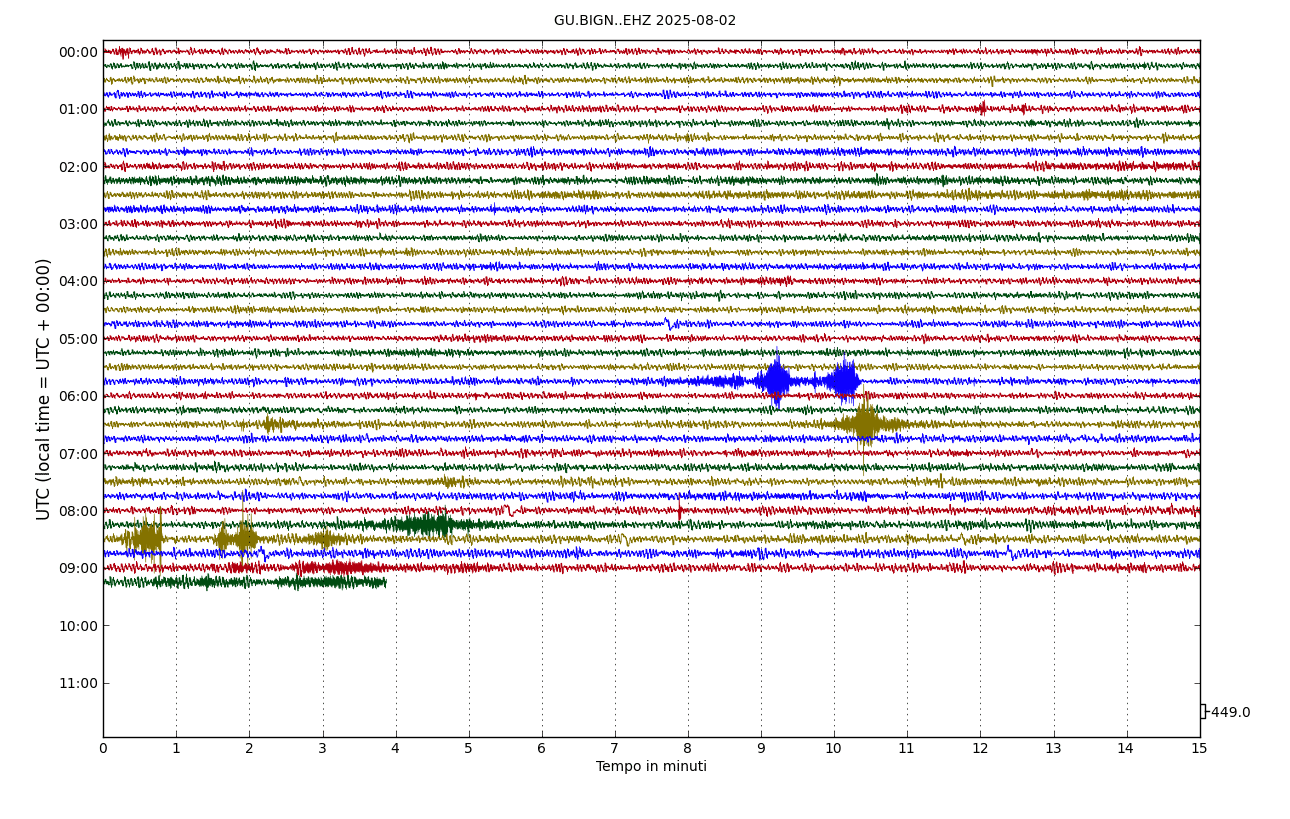
Task: Click x-axis tick label 1
Action: click(176, 749)
